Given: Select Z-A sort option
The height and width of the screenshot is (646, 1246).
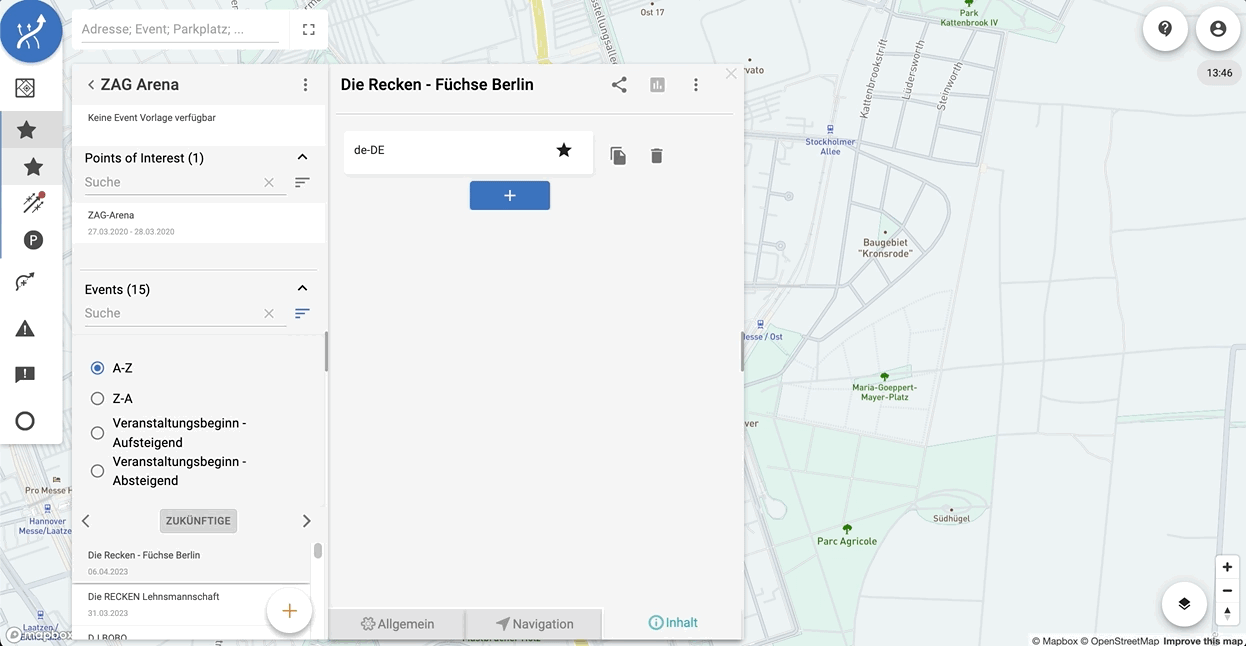Looking at the screenshot, I should point(97,398).
